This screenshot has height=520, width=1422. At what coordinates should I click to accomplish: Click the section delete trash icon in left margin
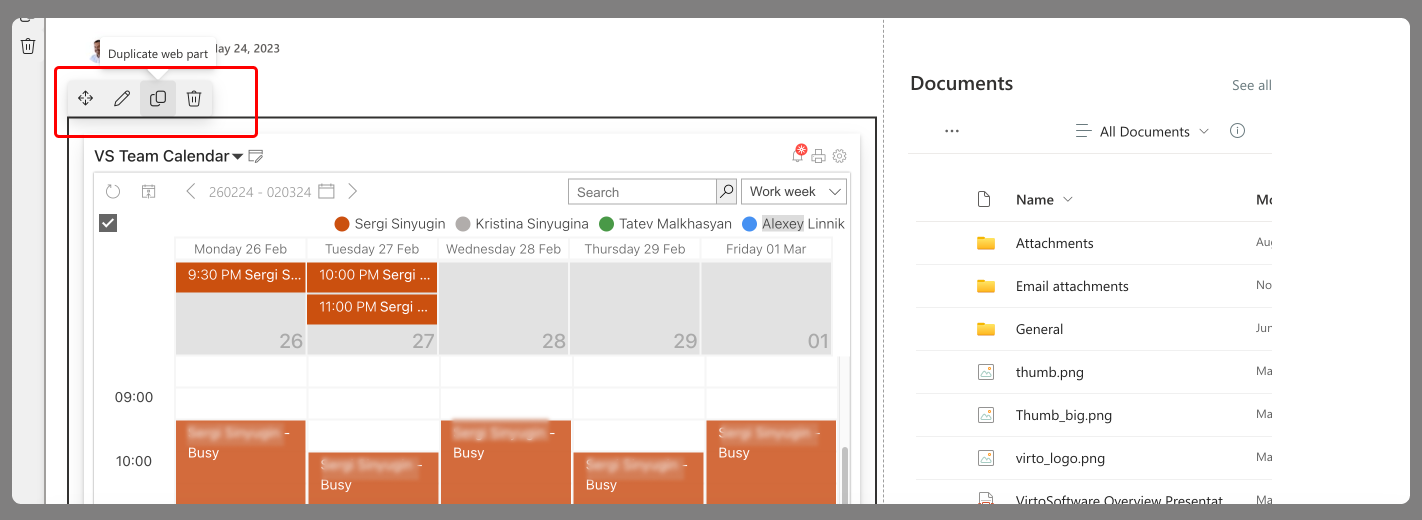[28, 46]
